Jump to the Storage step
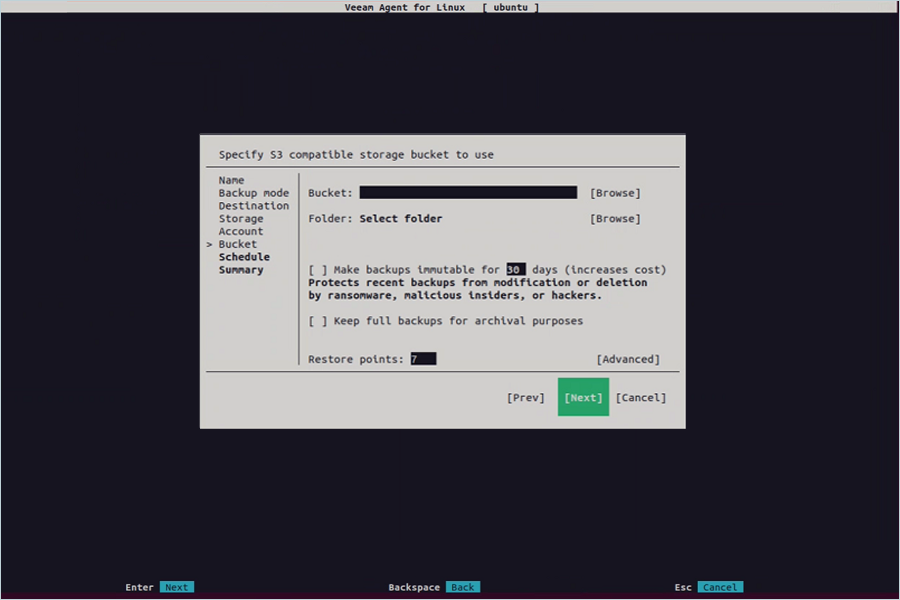Image resolution: width=900 pixels, height=600 pixels. click(x=240, y=219)
